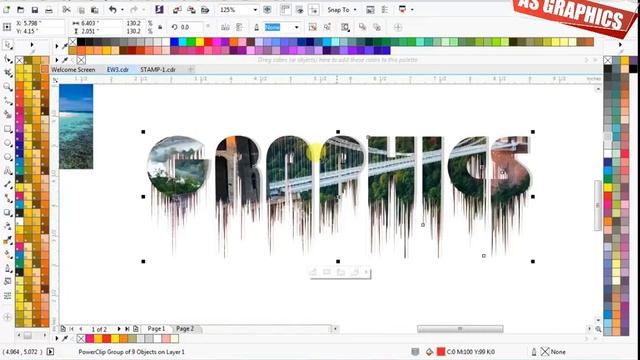Select the Zoom tool

[x=7, y=87]
